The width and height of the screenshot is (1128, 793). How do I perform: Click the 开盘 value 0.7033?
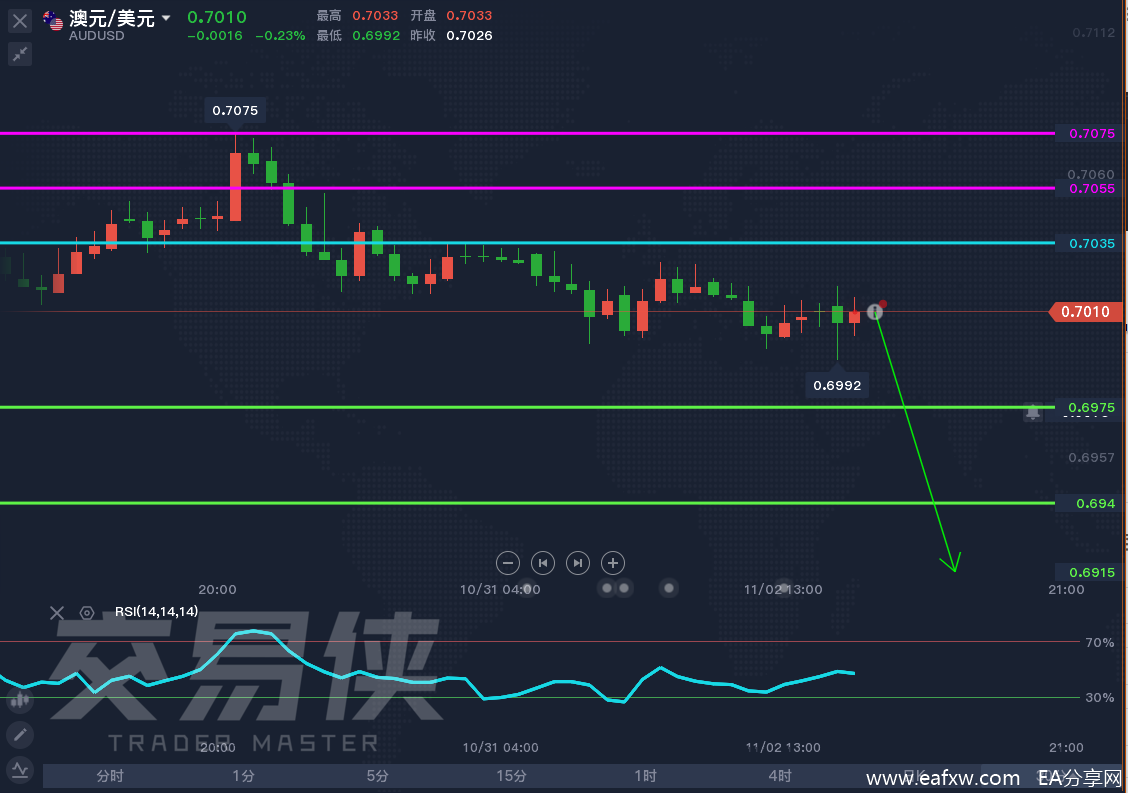[x=469, y=15]
